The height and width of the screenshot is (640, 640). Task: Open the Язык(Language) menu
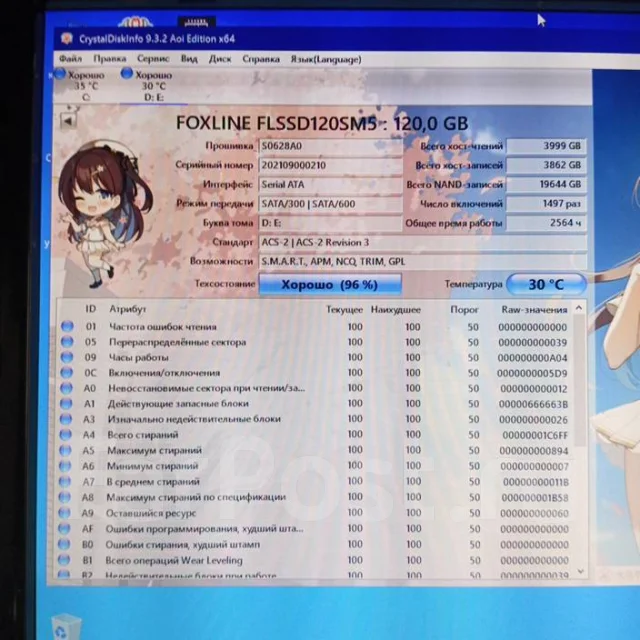click(x=326, y=60)
